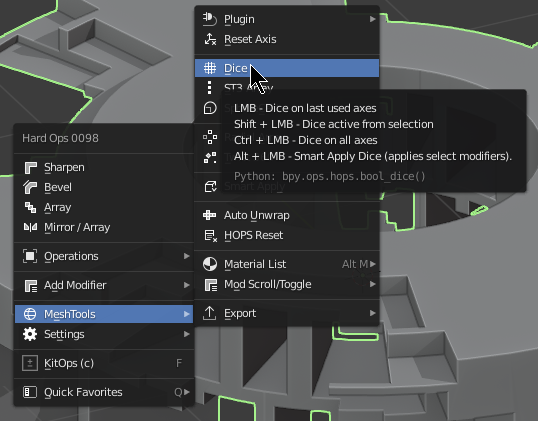Select the Mirror / Array entry
538x421 pixels.
click(x=104, y=227)
